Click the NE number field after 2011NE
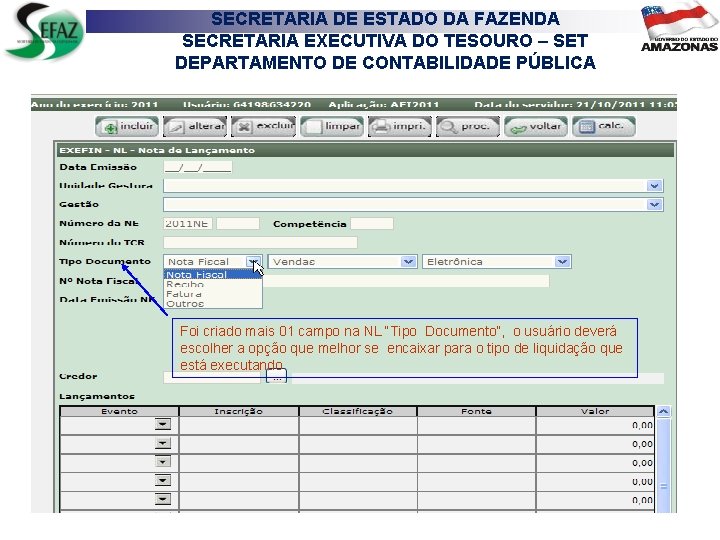This screenshot has height=540, width=720. pyautogui.click(x=238, y=224)
